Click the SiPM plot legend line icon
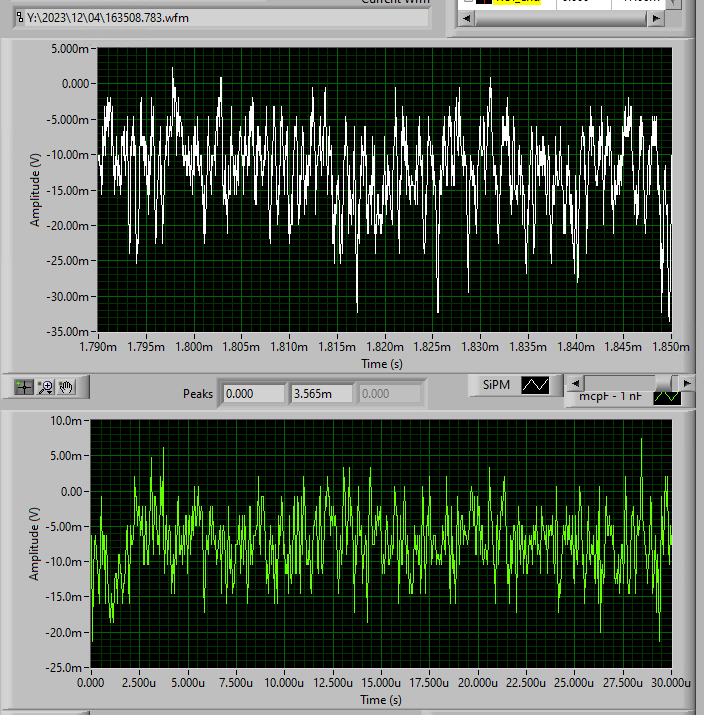This screenshot has width=704, height=715. point(535,384)
